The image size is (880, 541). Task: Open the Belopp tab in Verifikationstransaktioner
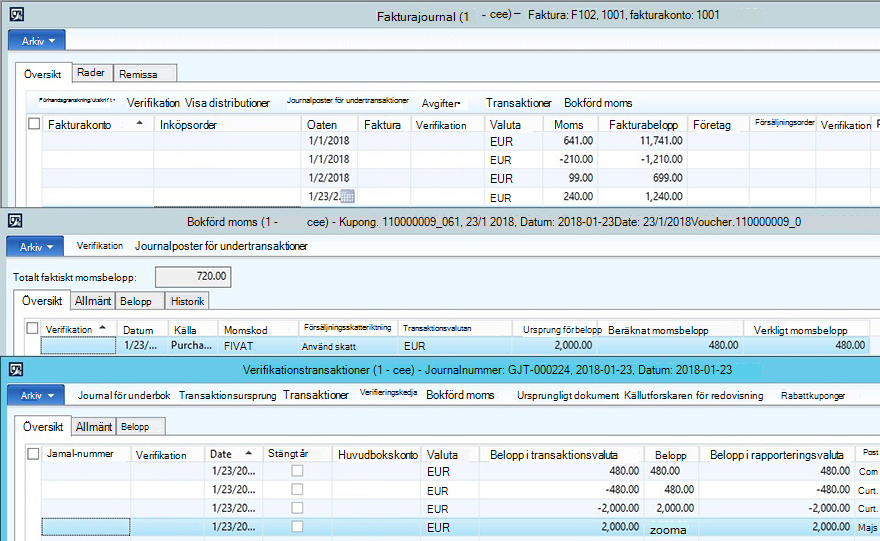[x=140, y=427]
